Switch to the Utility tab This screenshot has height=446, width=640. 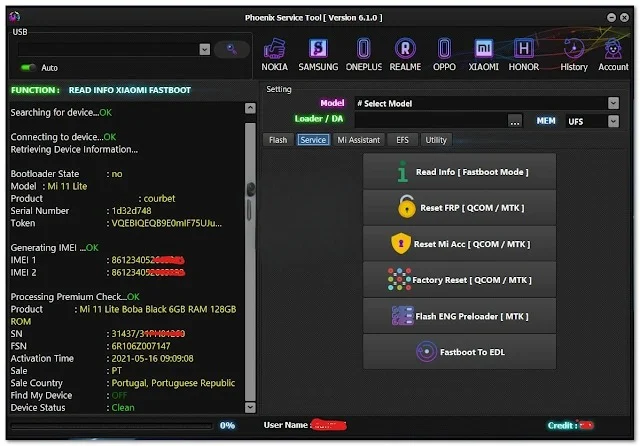tap(436, 140)
